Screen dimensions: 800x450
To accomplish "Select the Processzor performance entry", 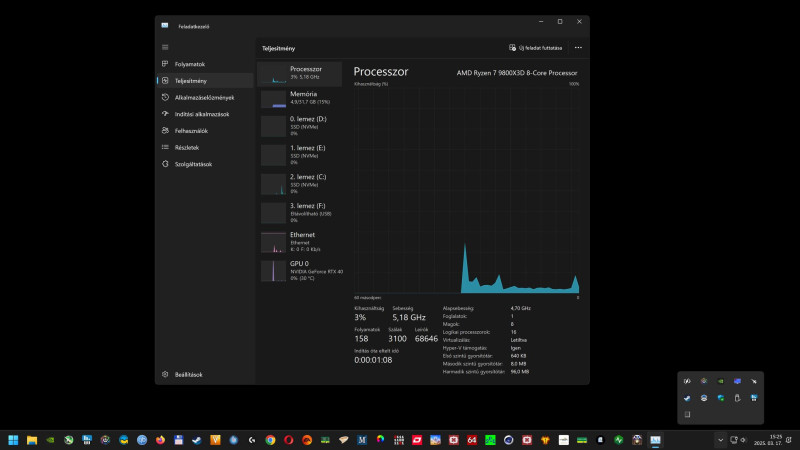I will click(x=300, y=73).
